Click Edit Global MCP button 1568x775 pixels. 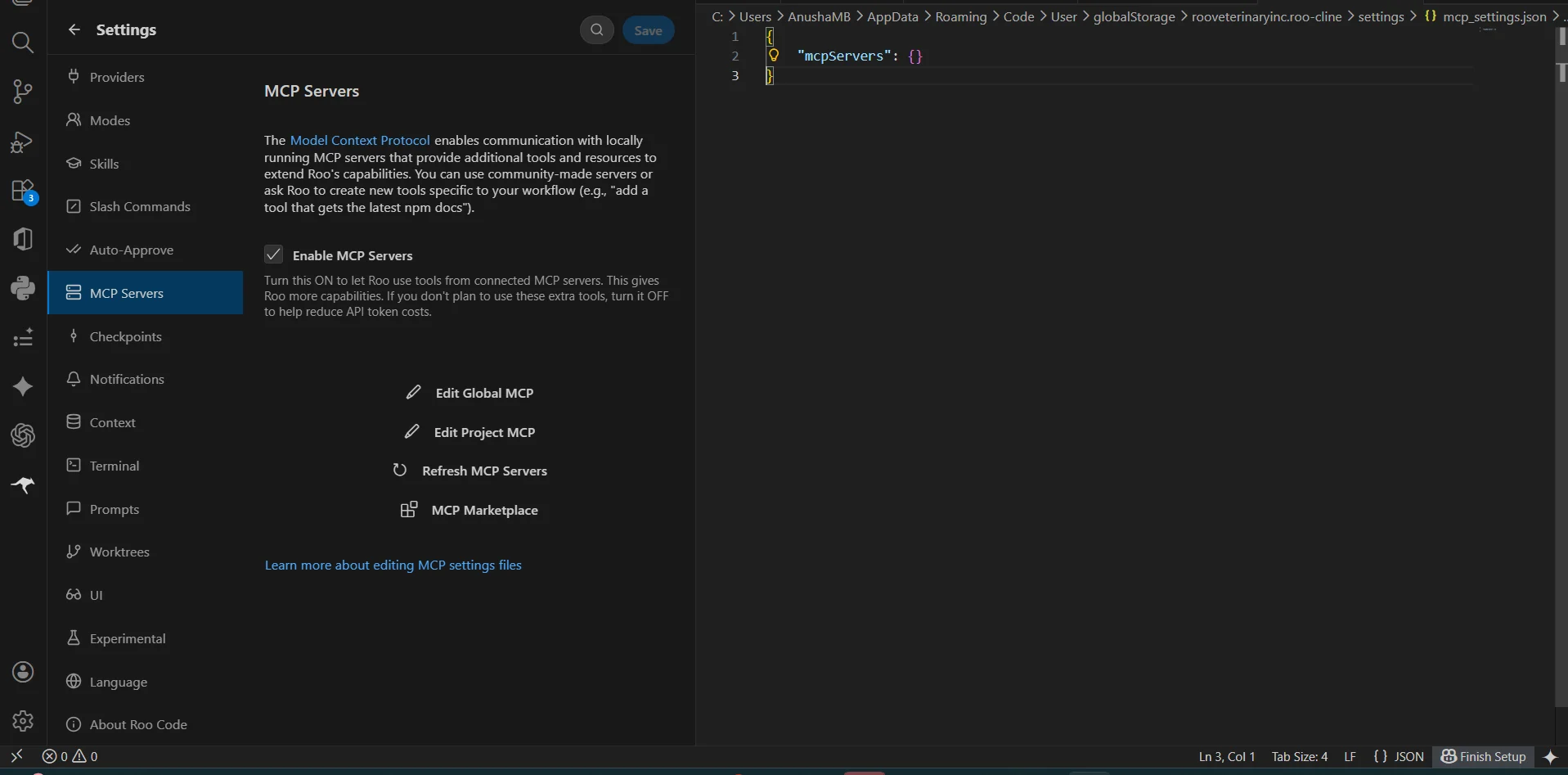[x=470, y=393]
